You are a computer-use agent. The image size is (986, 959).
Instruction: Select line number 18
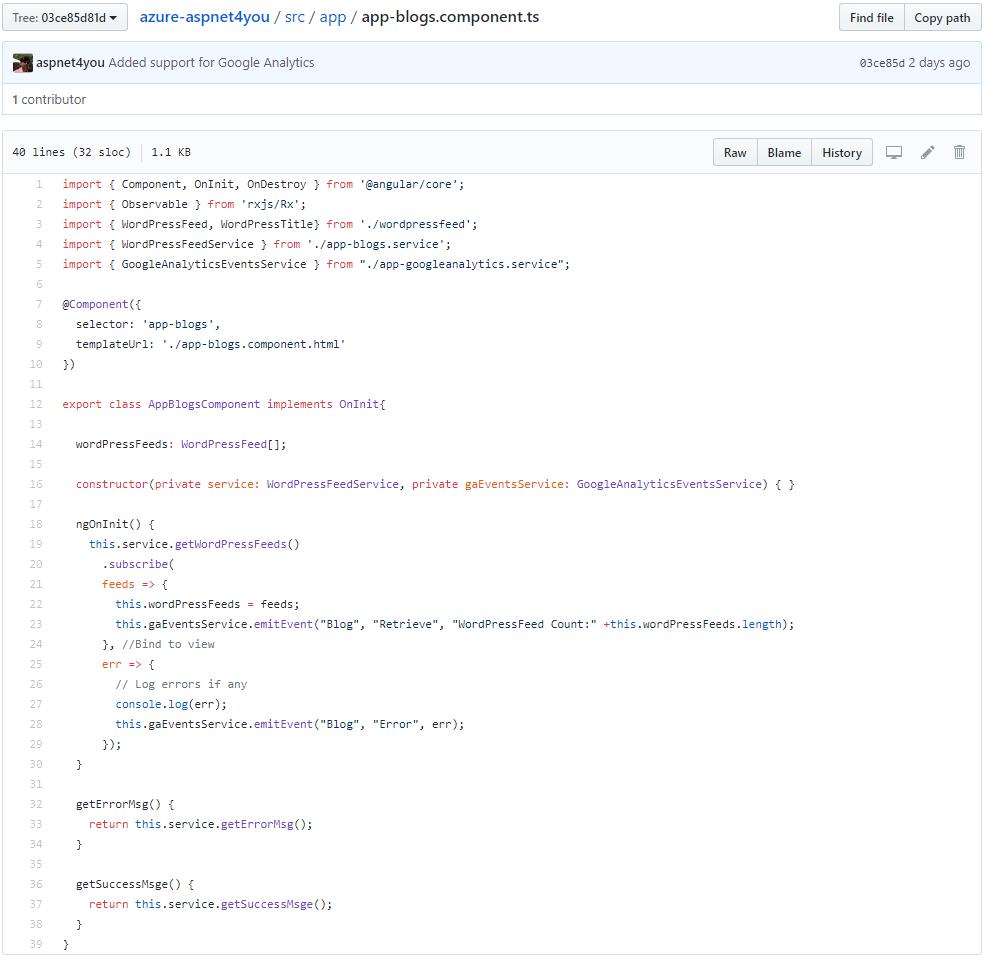(36, 524)
